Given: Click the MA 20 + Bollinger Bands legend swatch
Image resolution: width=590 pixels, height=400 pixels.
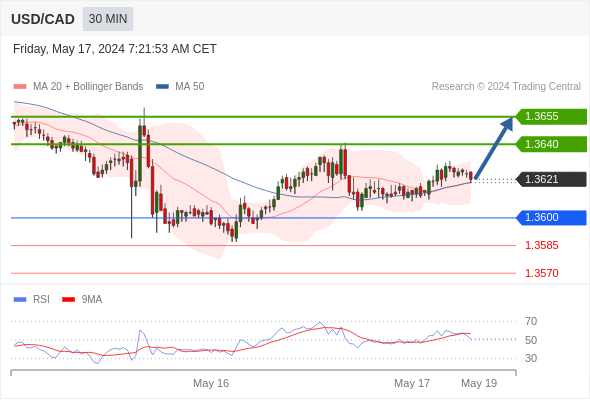Looking at the screenshot, I should (x=20, y=87).
